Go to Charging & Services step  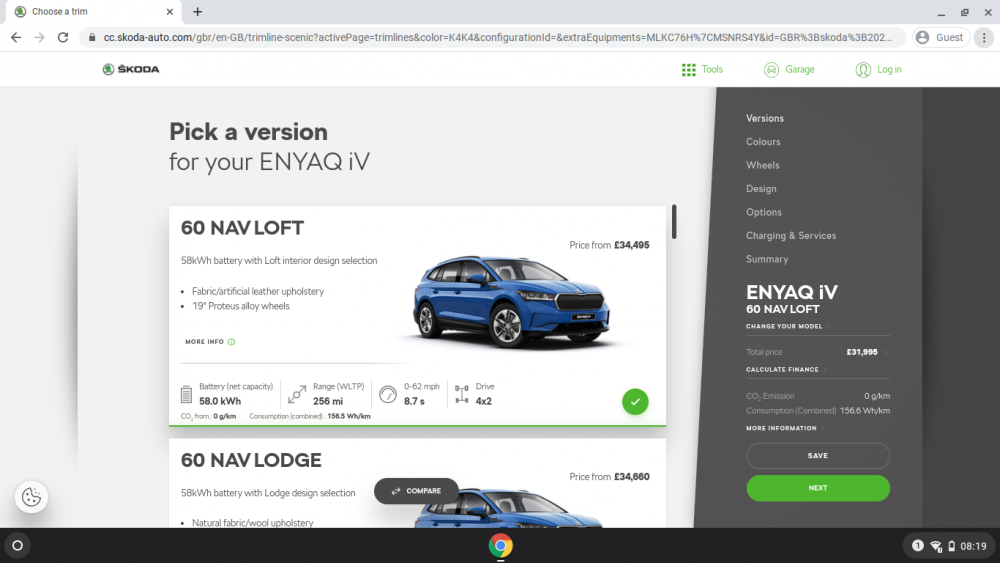click(x=791, y=236)
